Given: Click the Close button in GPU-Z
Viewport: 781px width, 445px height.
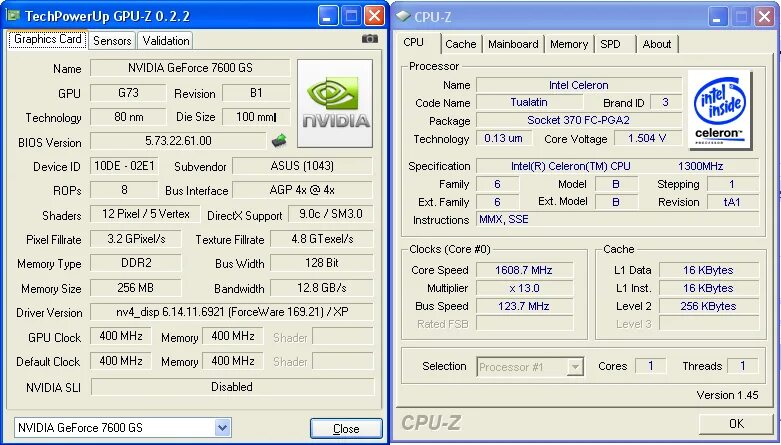Looking at the screenshot, I should pyautogui.click(x=346, y=429).
